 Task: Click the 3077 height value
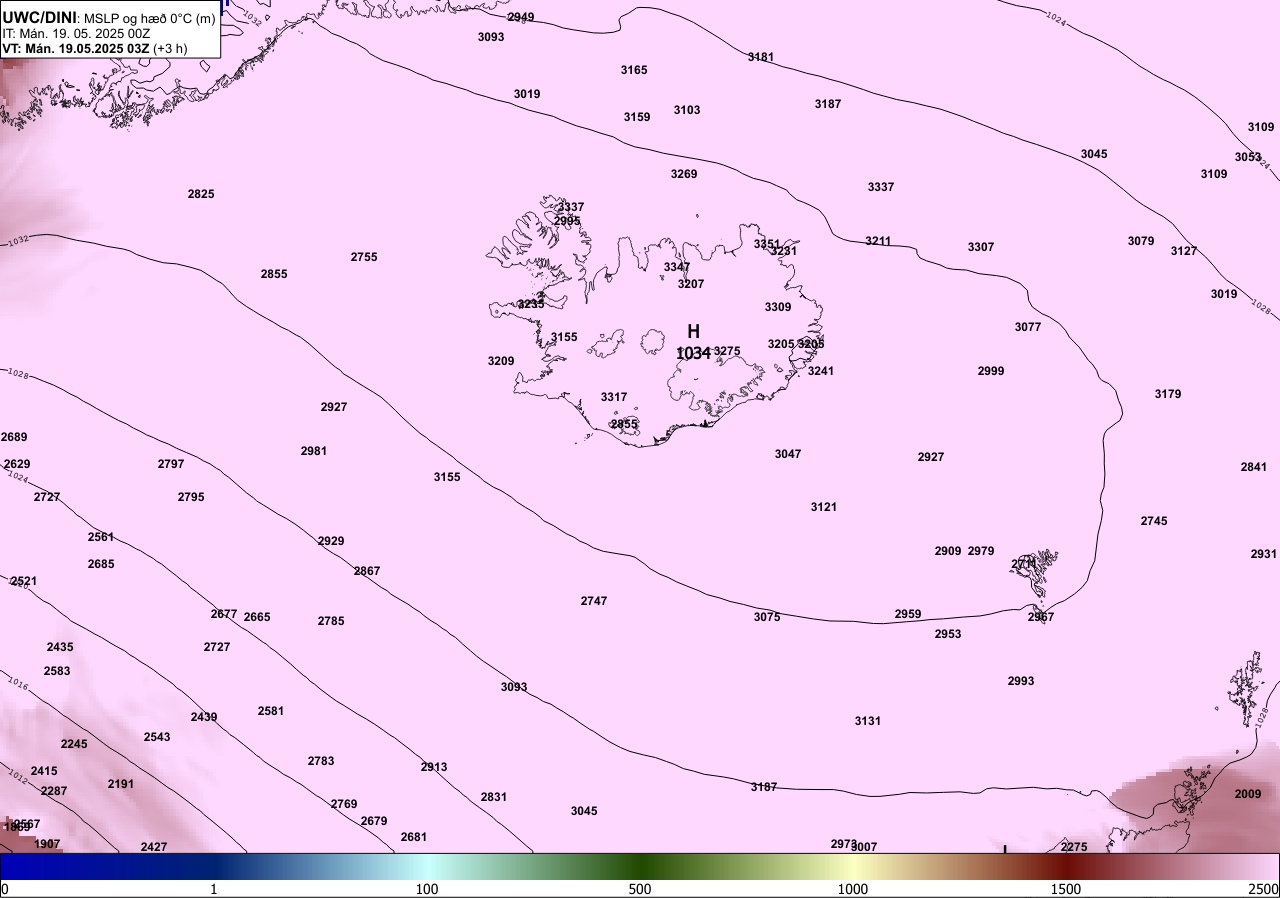pyautogui.click(x=1028, y=327)
